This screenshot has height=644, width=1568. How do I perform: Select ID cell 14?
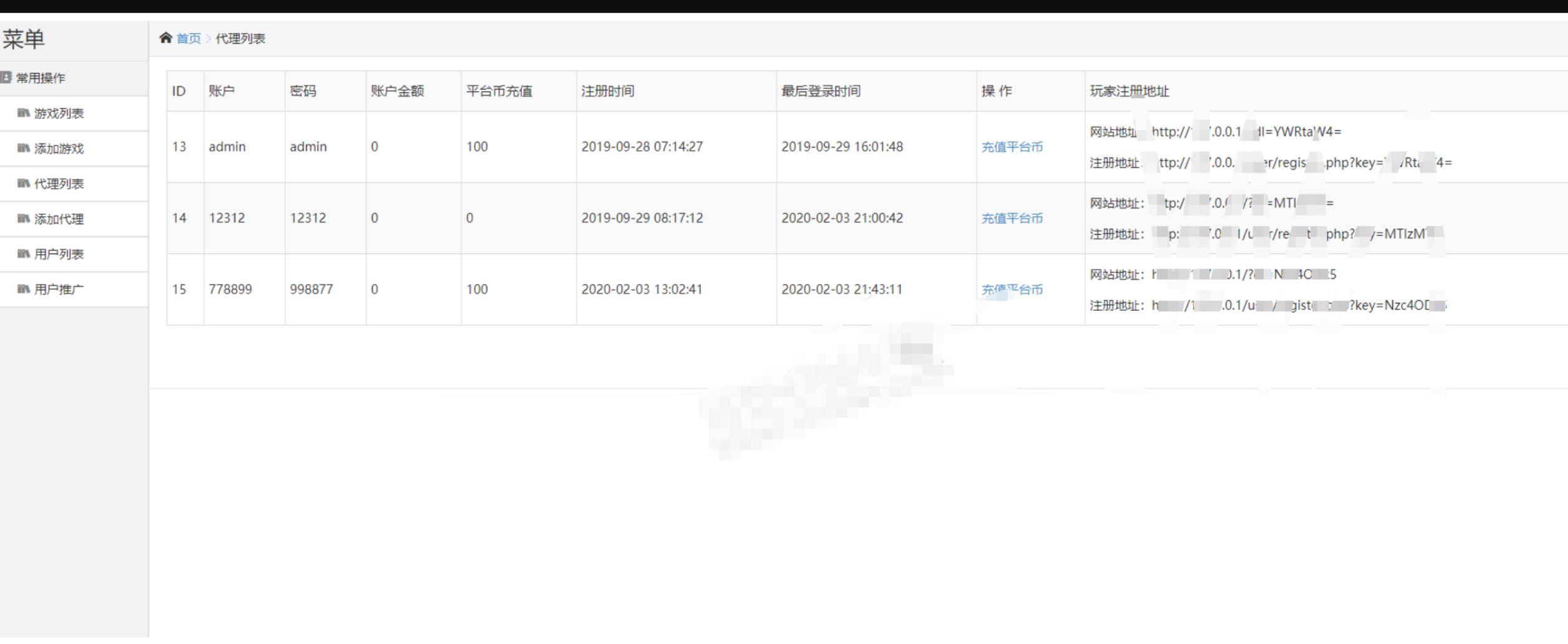[179, 218]
